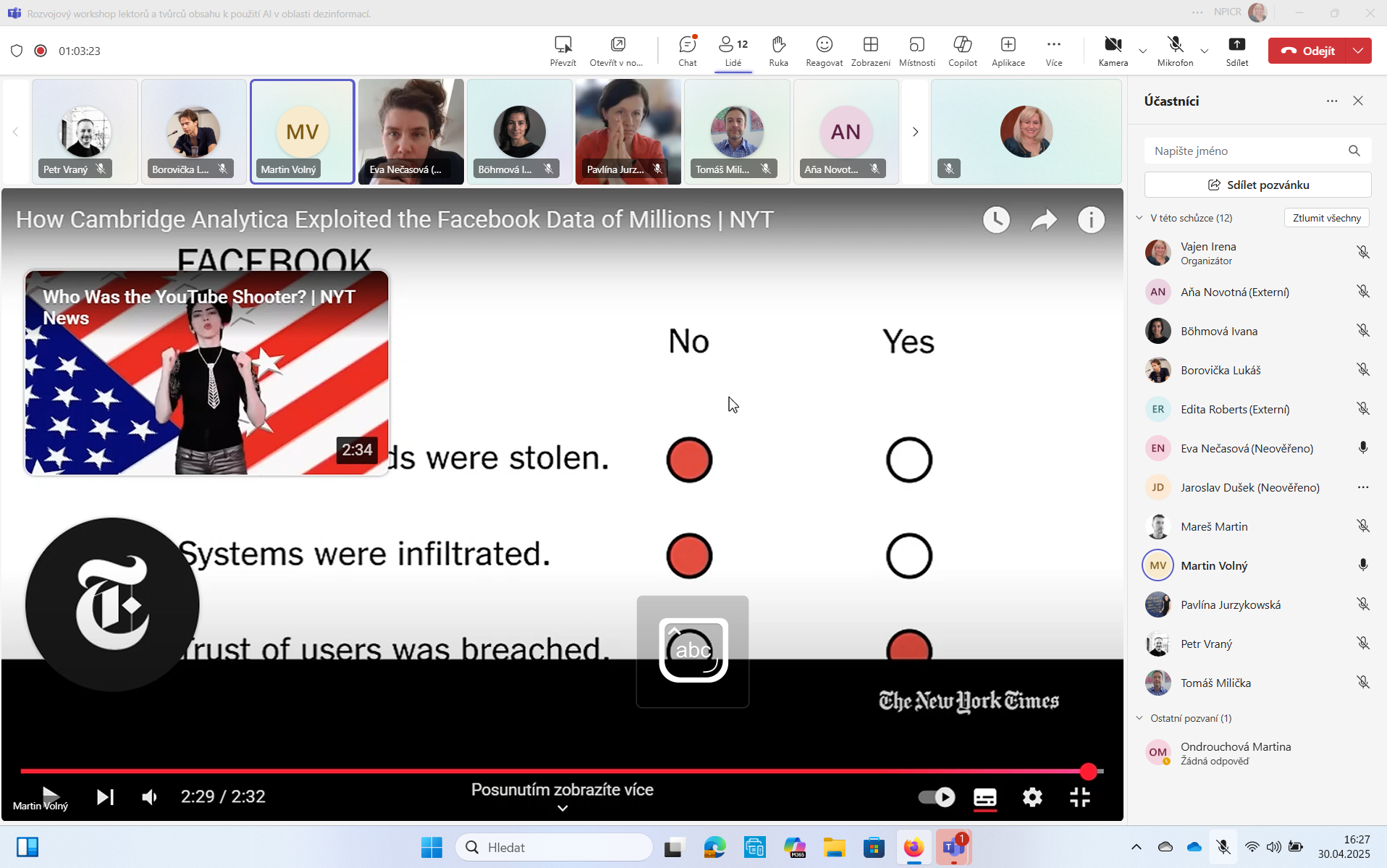1387x868 pixels.
Task: Click the NYT channel logo
Action: point(112,604)
